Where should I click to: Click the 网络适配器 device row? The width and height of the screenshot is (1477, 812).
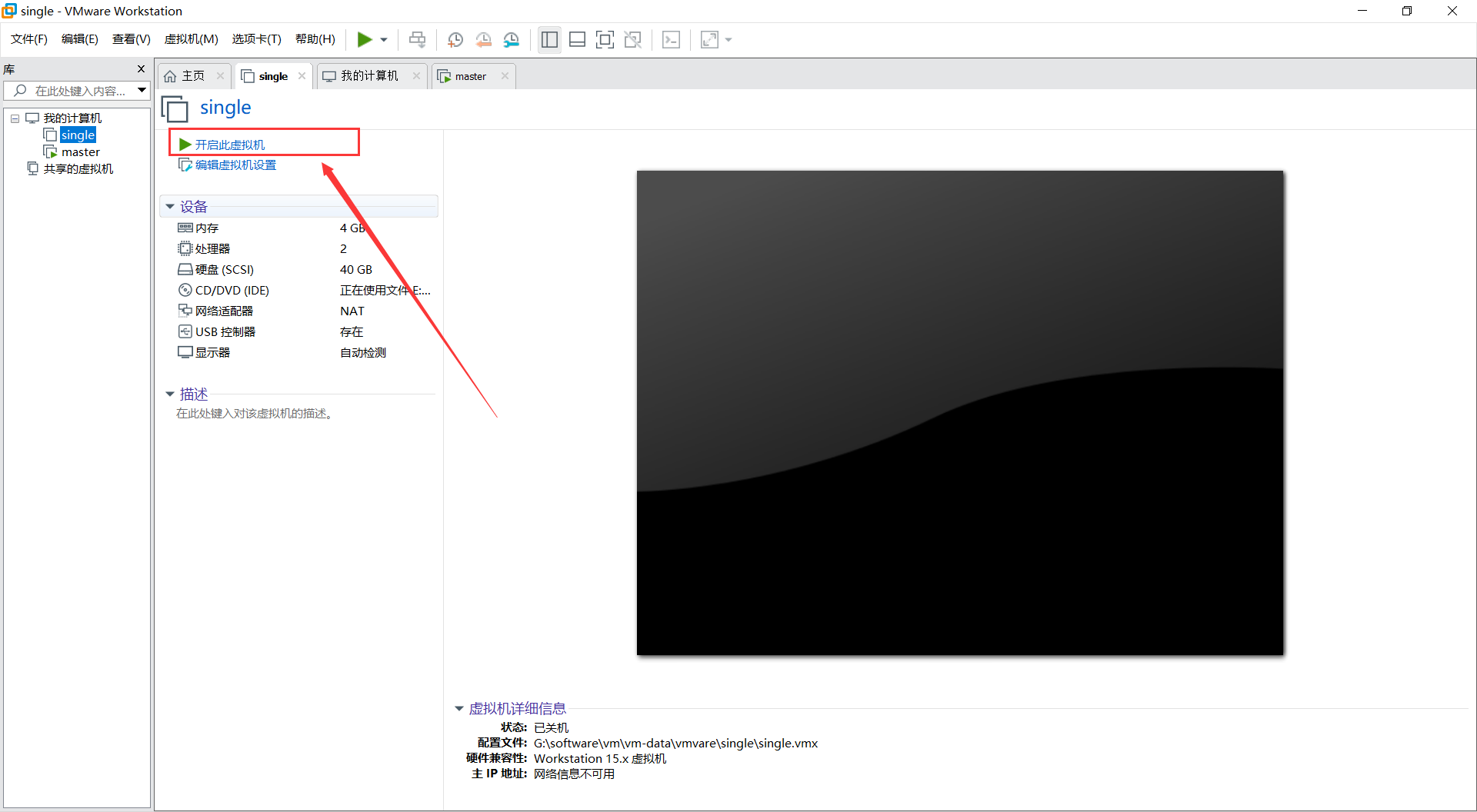(299, 311)
